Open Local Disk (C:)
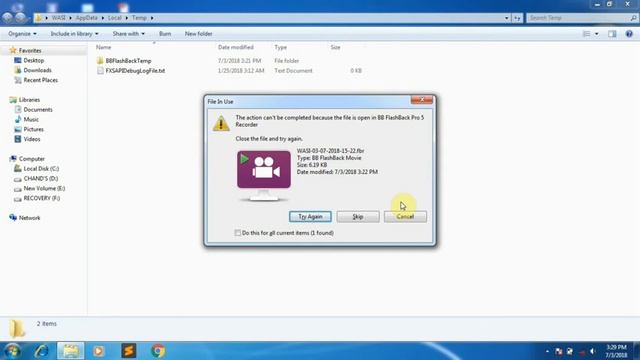Viewport: 640px width, 360px height. 41,169
